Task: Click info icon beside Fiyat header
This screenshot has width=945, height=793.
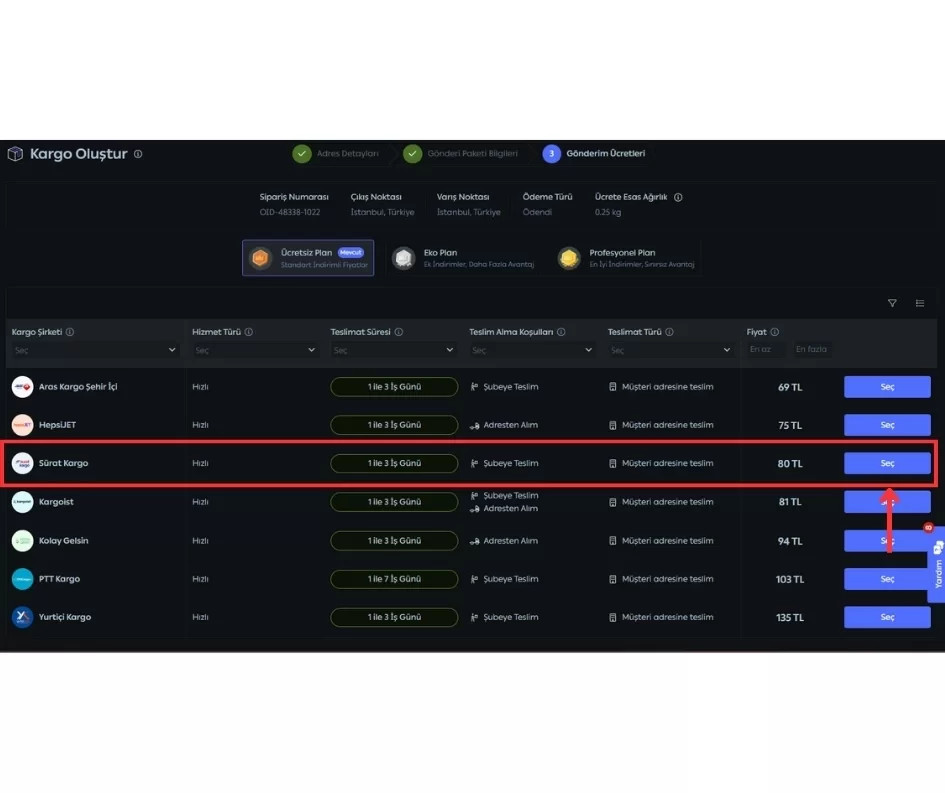Action: click(x=775, y=332)
